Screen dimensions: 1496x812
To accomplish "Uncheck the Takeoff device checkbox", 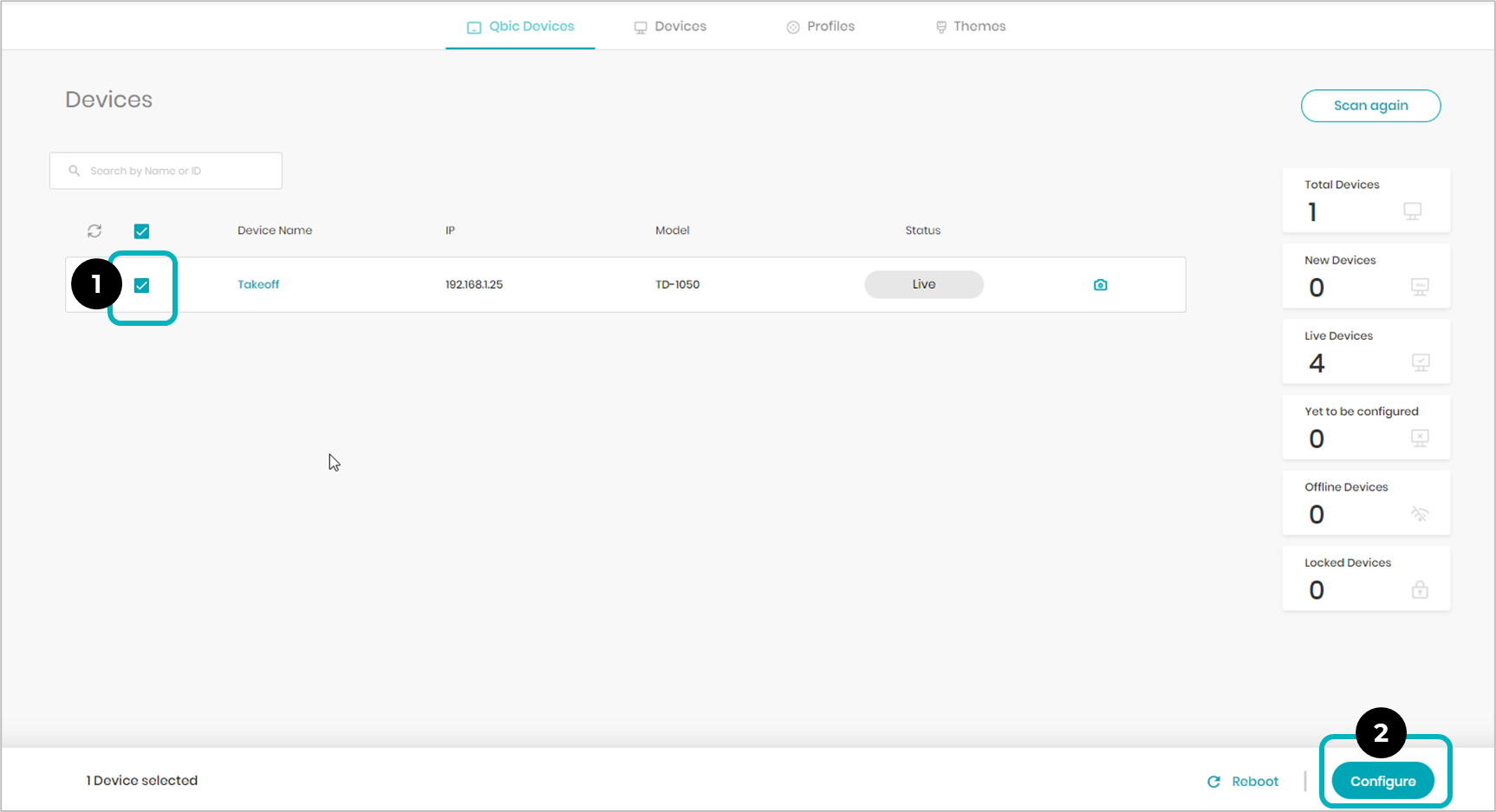I will [x=141, y=285].
